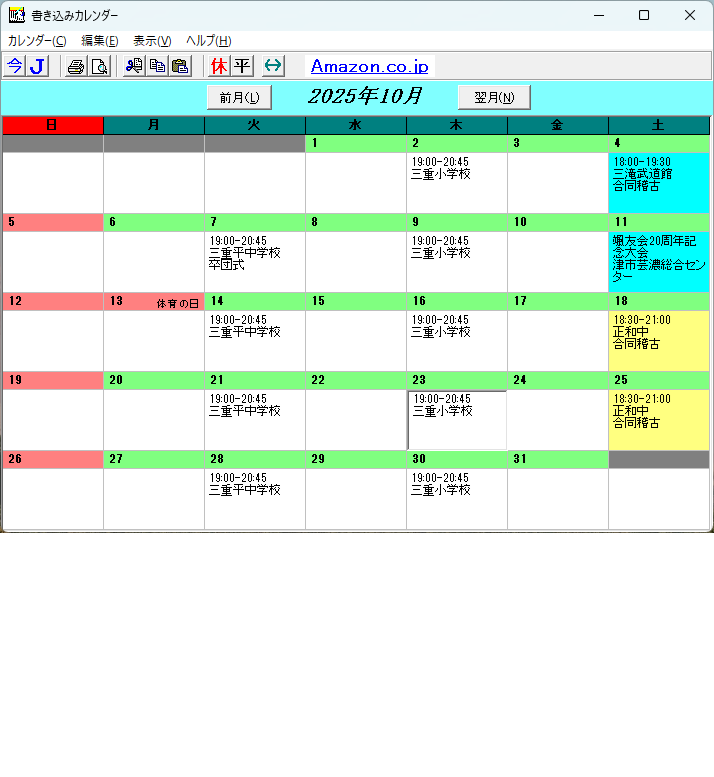Click the 今 (today) toolbar icon
Screen dimensions: 714x777
[x=14, y=66]
